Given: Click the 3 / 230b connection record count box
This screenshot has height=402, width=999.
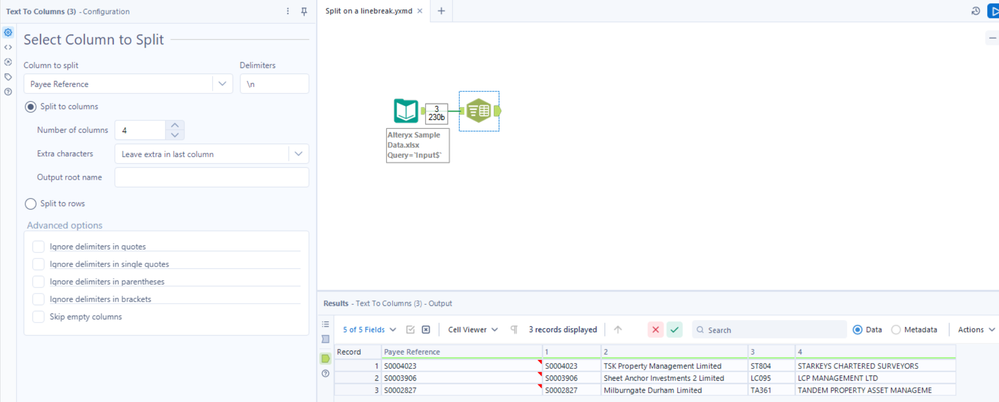Looking at the screenshot, I should 437,113.
